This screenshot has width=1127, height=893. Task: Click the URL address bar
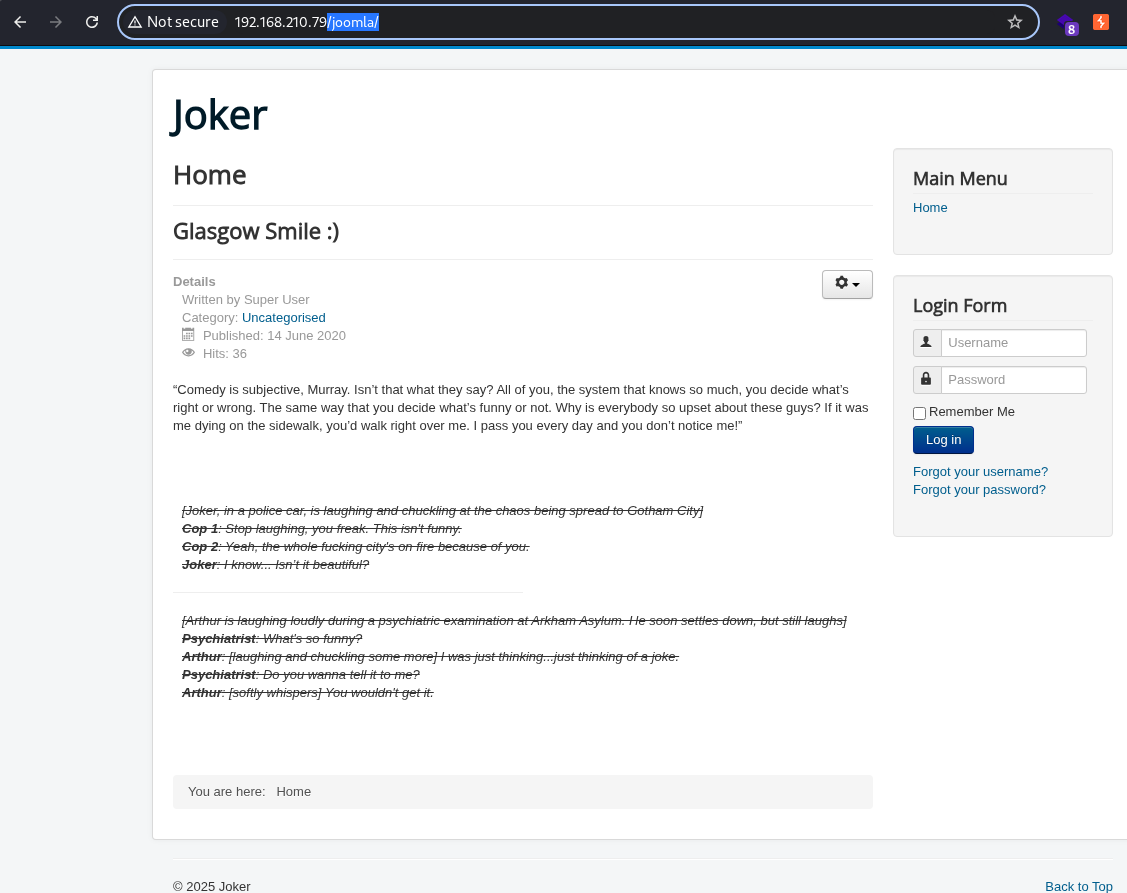tap(579, 22)
